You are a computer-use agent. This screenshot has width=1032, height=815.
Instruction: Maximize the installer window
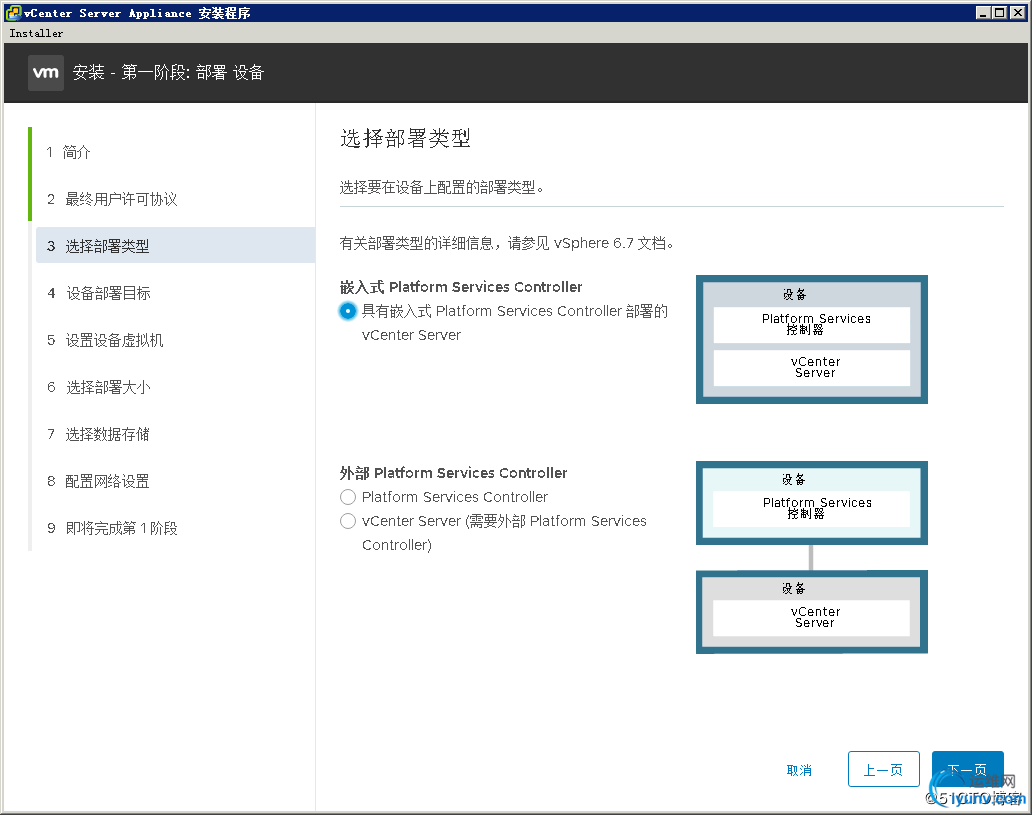click(x=999, y=13)
